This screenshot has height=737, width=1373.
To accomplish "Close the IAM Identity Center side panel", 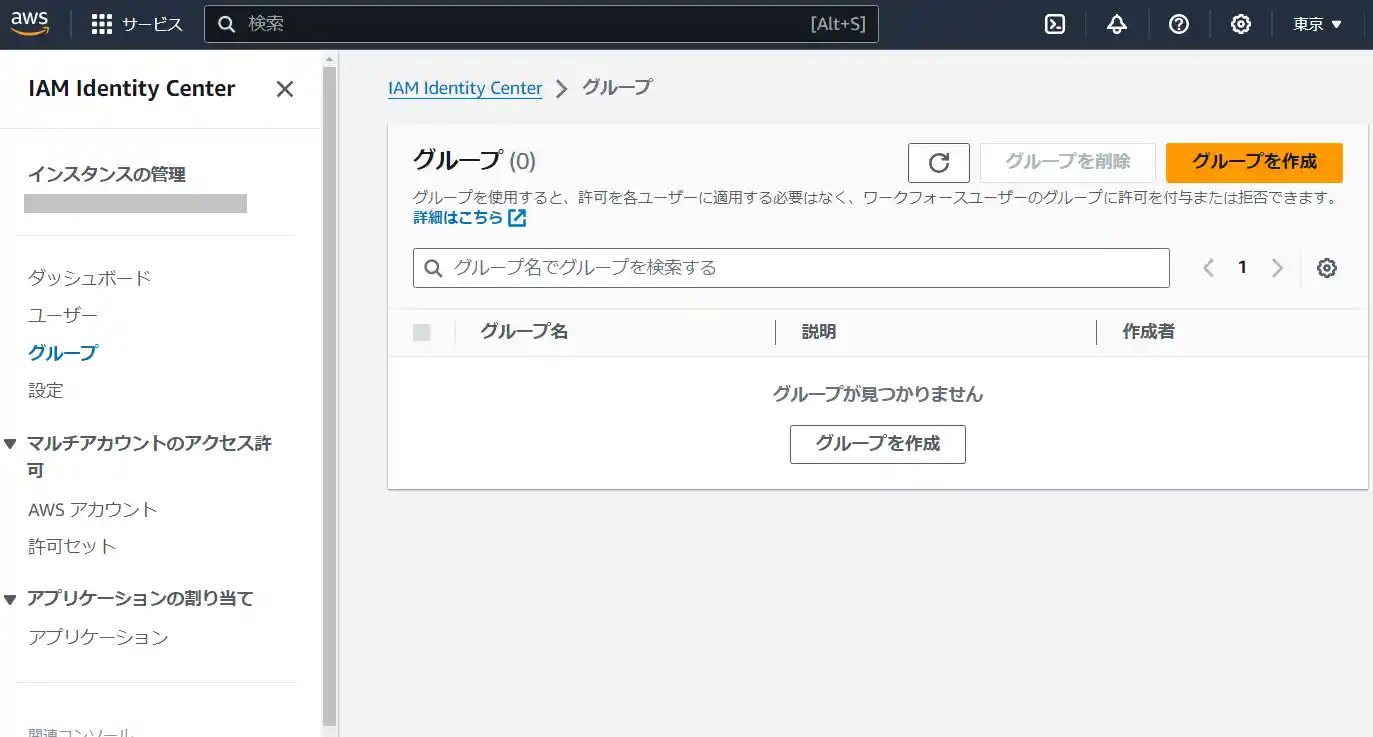I will coord(284,89).
